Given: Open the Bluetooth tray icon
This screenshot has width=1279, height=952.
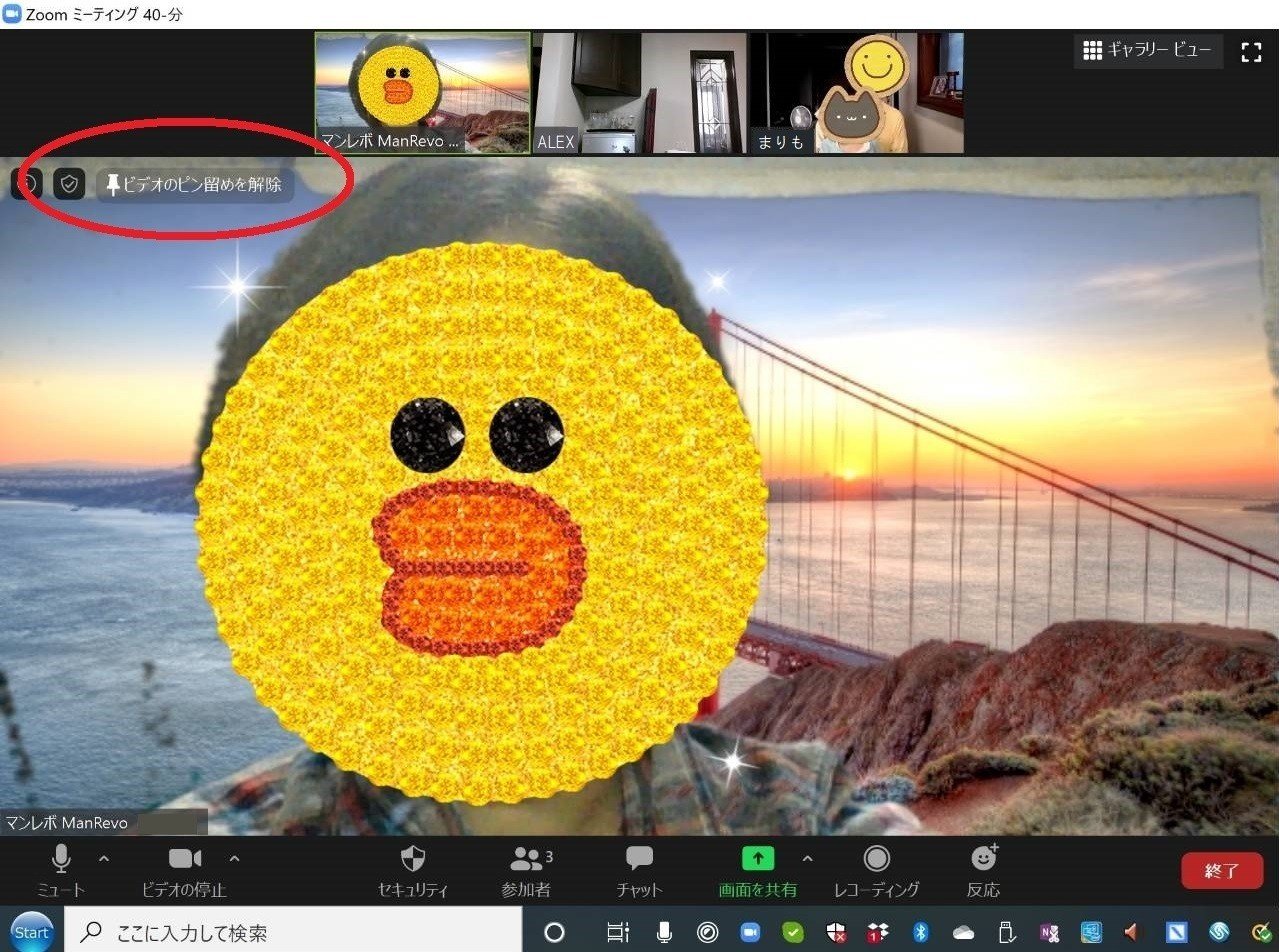Looking at the screenshot, I should pos(922,932).
